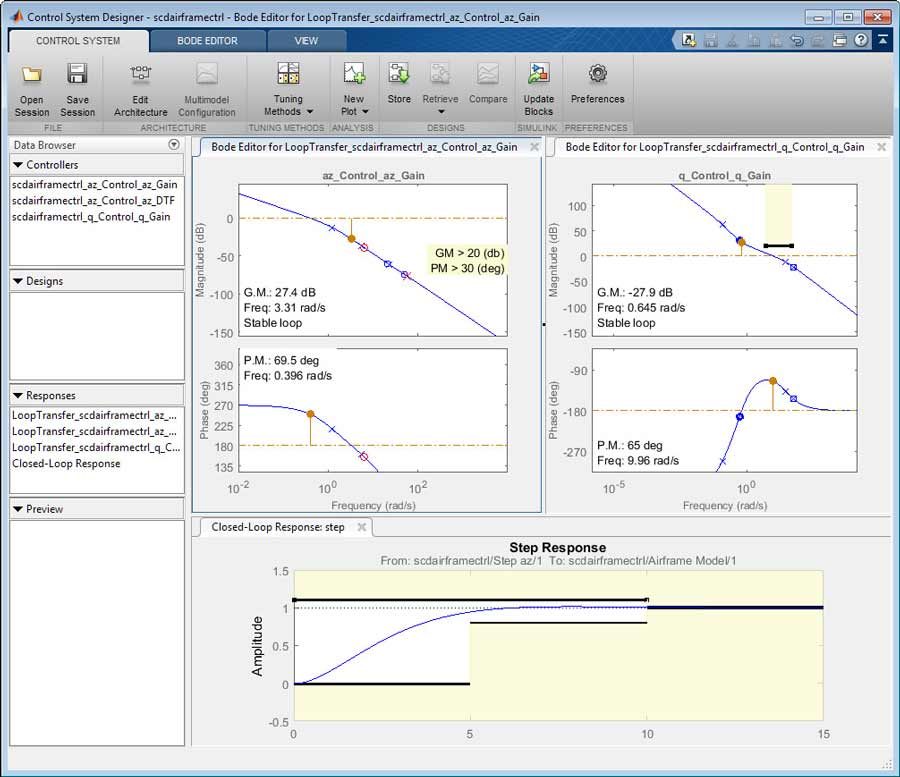Collapse the Controllers section
The height and width of the screenshot is (777, 900).
coord(18,165)
